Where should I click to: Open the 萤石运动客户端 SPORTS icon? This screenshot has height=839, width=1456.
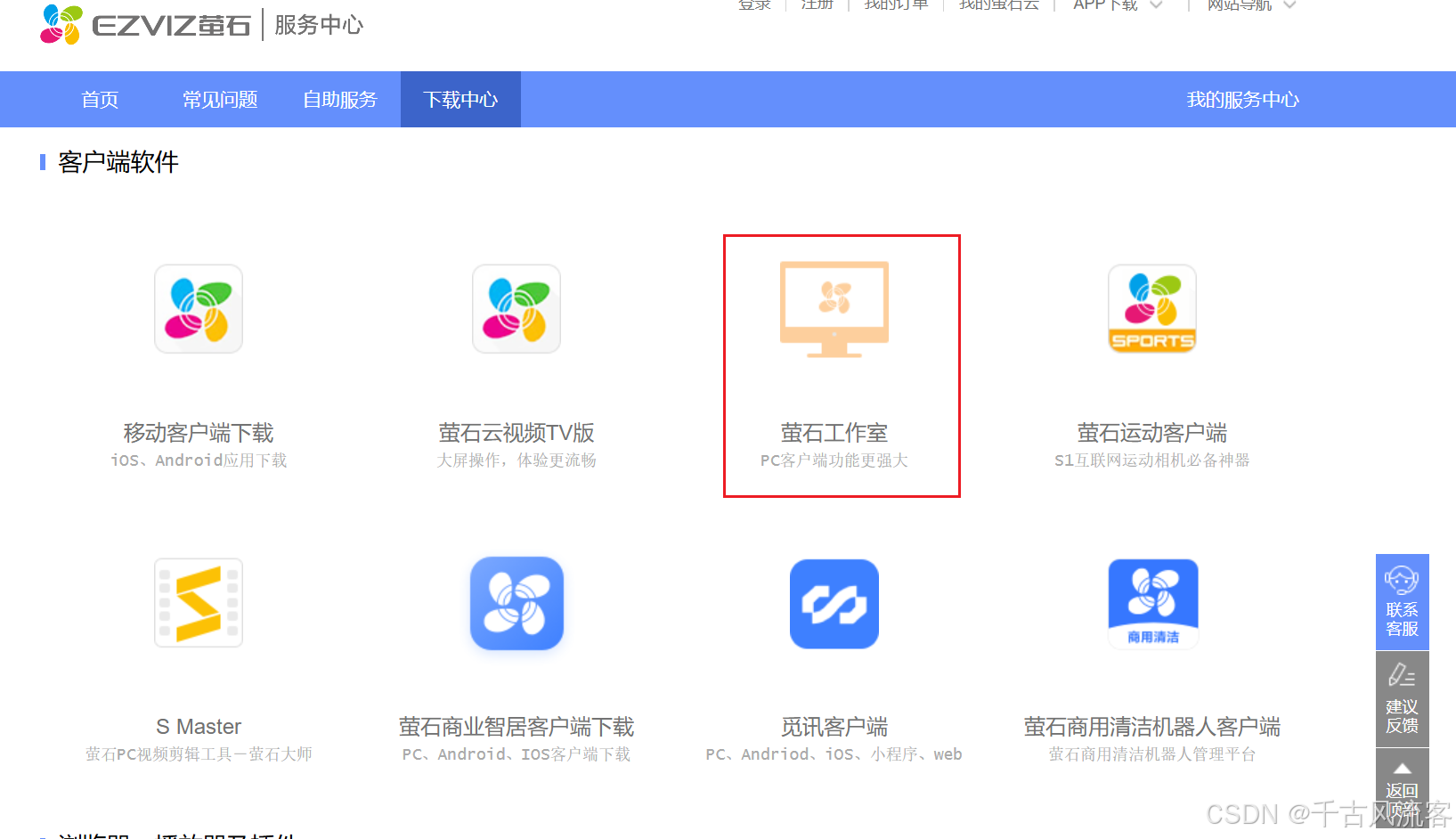pyautogui.click(x=1152, y=309)
